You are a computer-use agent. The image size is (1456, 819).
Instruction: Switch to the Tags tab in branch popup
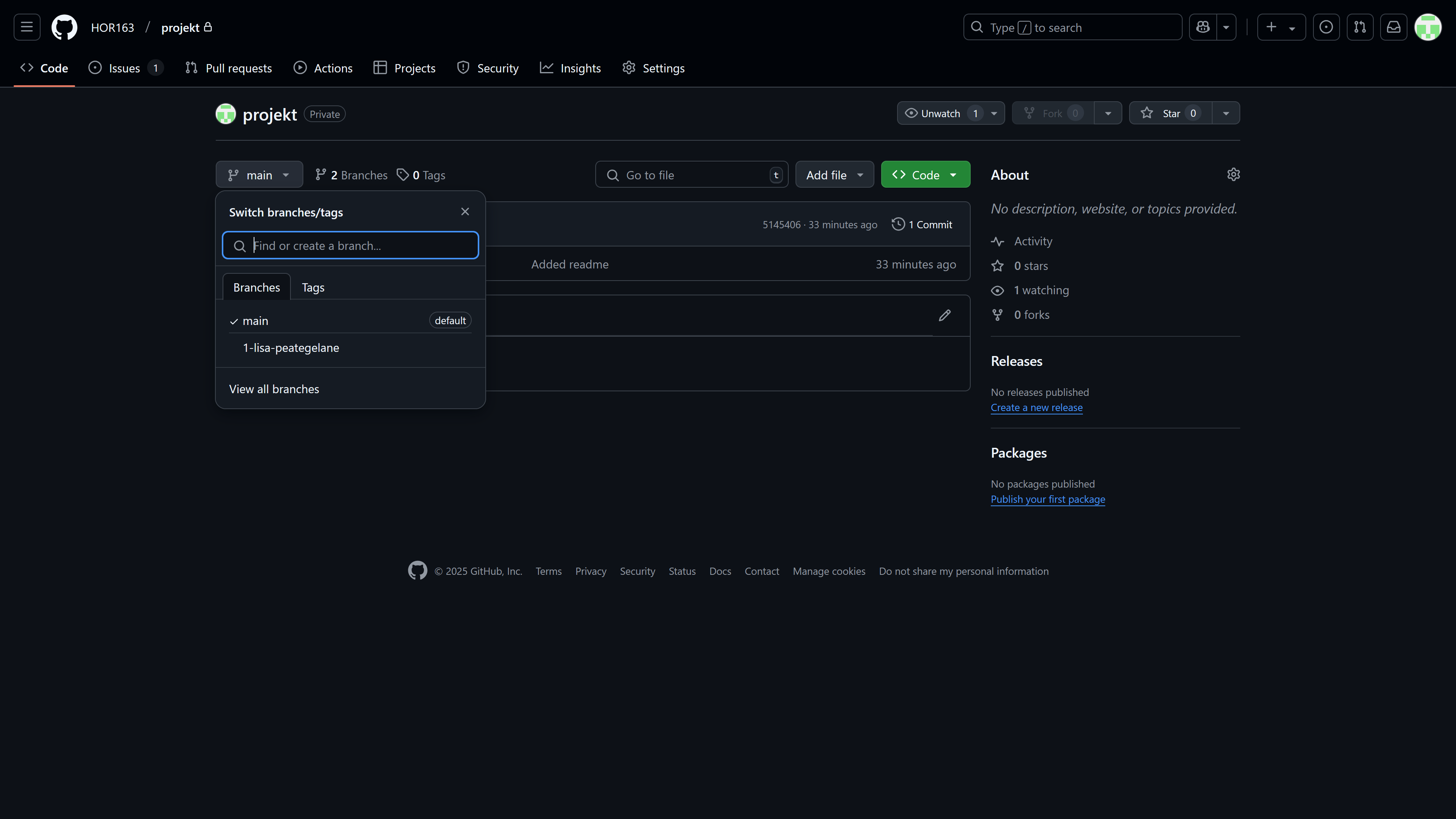(x=313, y=287)
